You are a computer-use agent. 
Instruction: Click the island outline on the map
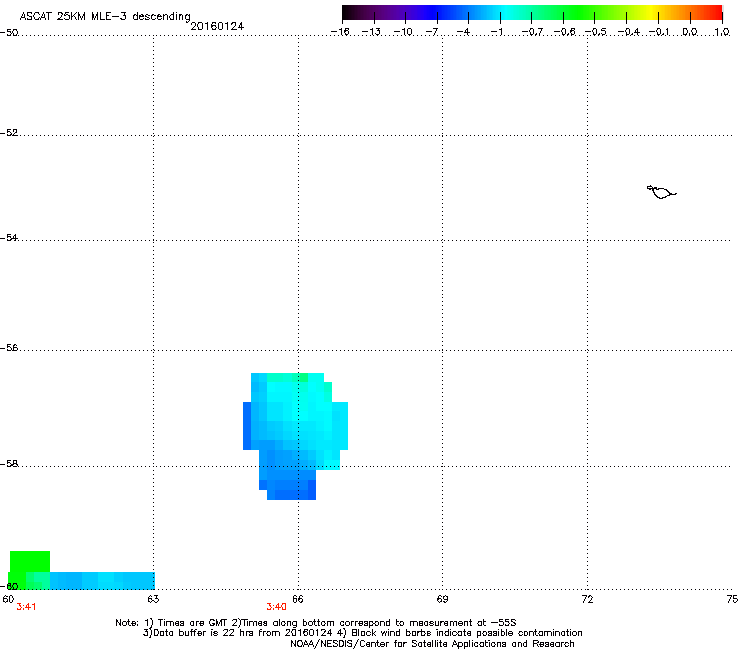[x=662, y=192]
